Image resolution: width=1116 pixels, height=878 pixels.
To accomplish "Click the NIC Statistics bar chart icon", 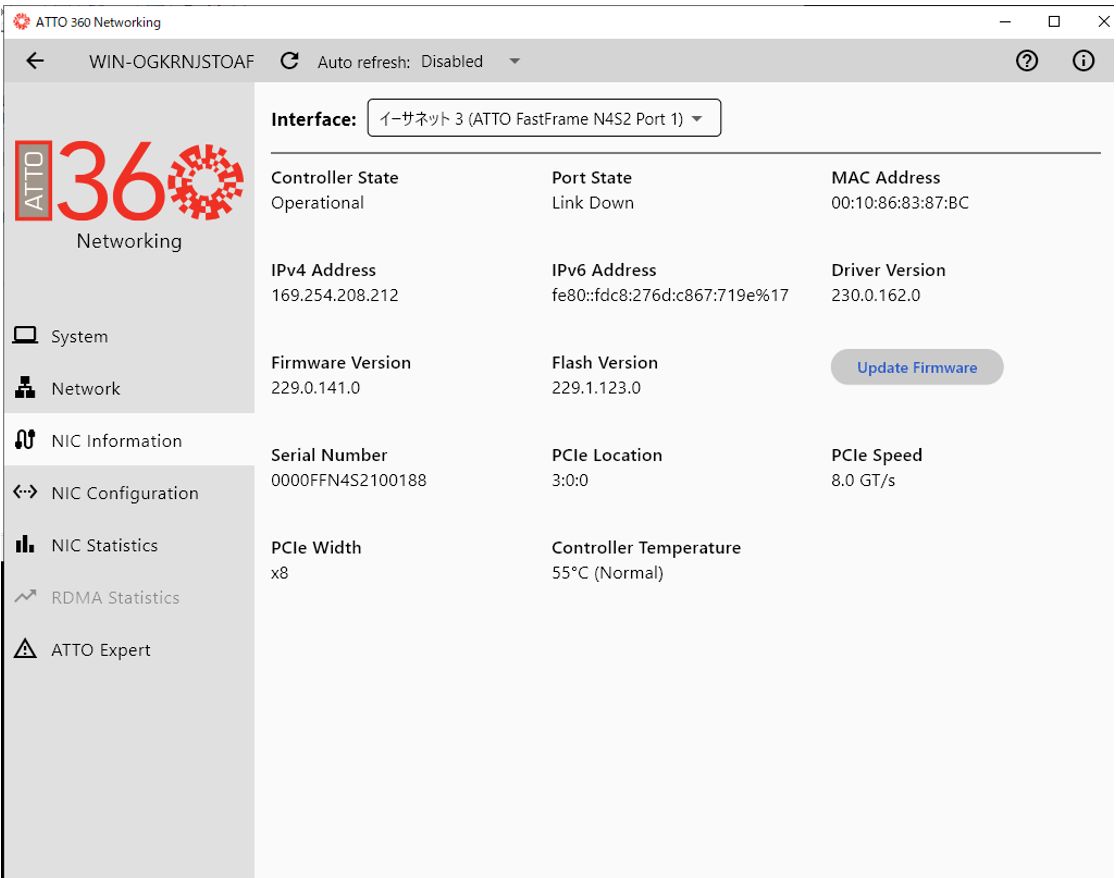I will (25, 544).
